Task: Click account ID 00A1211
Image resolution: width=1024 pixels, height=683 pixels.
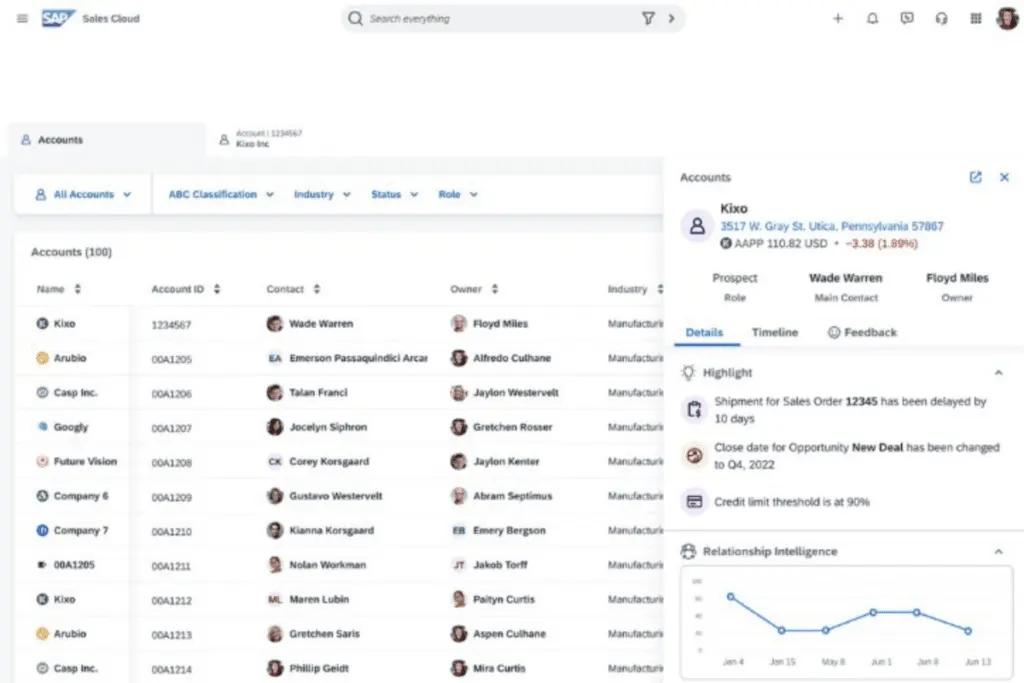Action: (171, 565)
